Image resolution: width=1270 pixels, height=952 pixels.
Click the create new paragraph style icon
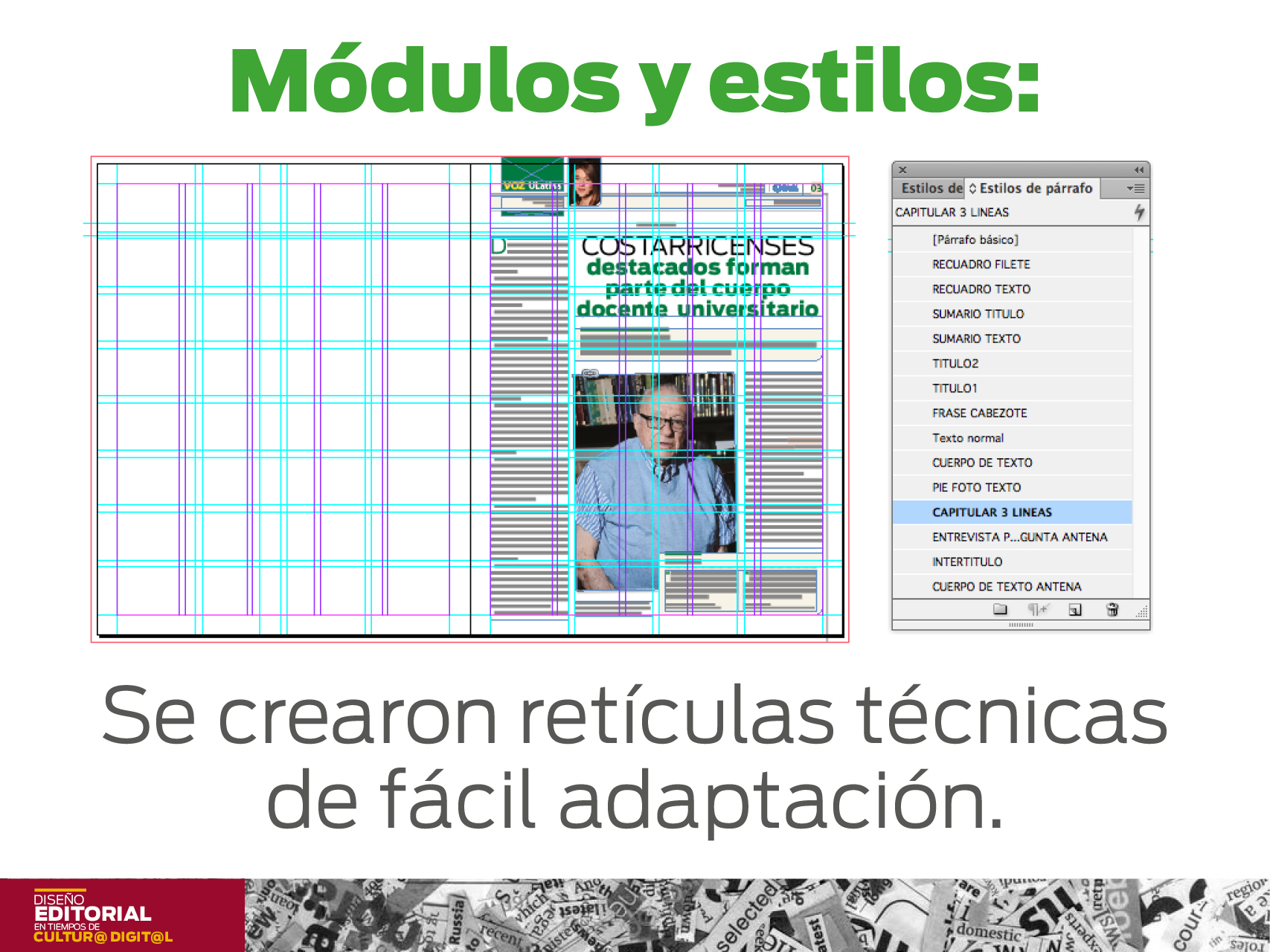click(1074, 610)
